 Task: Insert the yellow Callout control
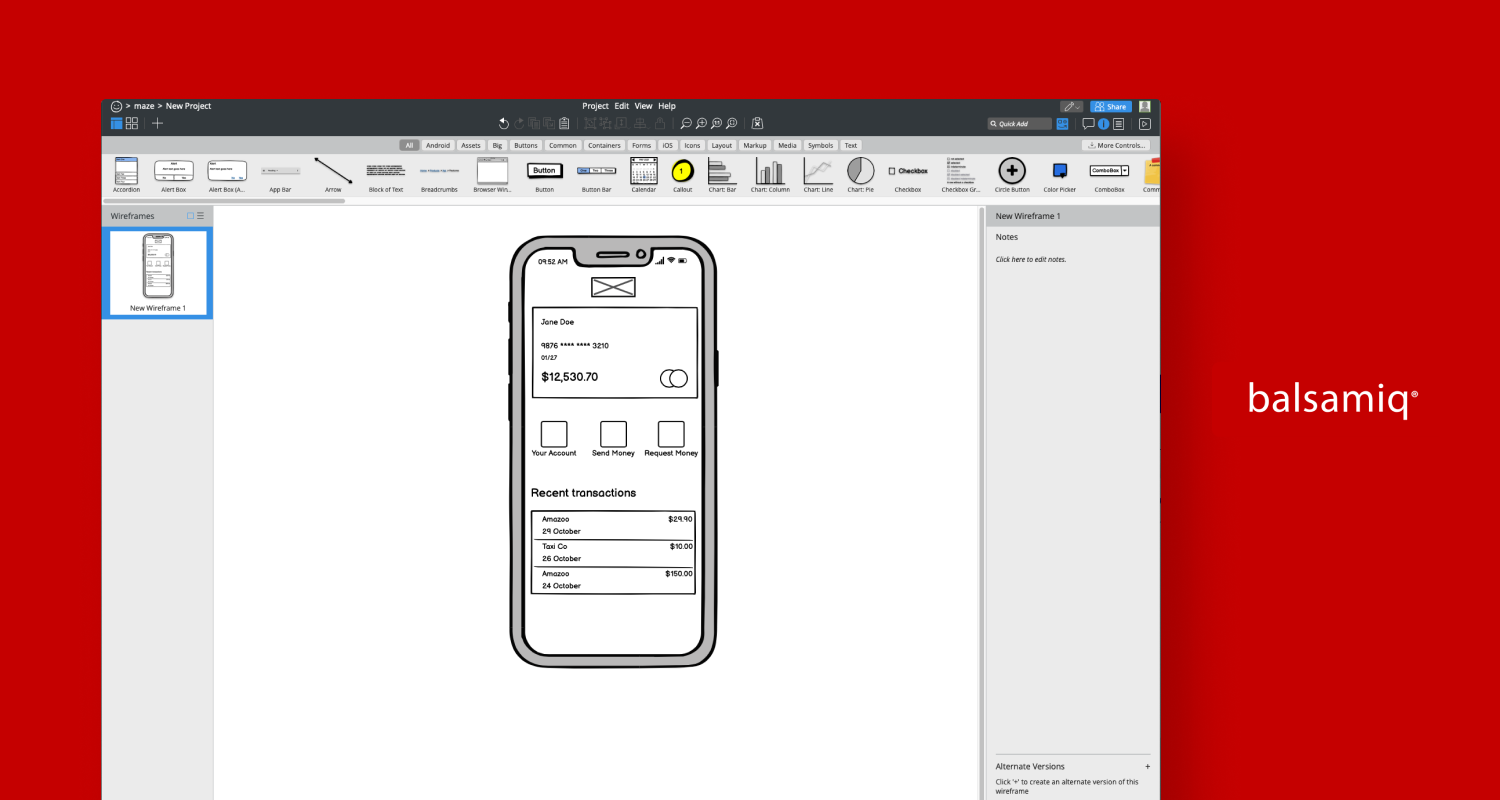pos(682,175)
